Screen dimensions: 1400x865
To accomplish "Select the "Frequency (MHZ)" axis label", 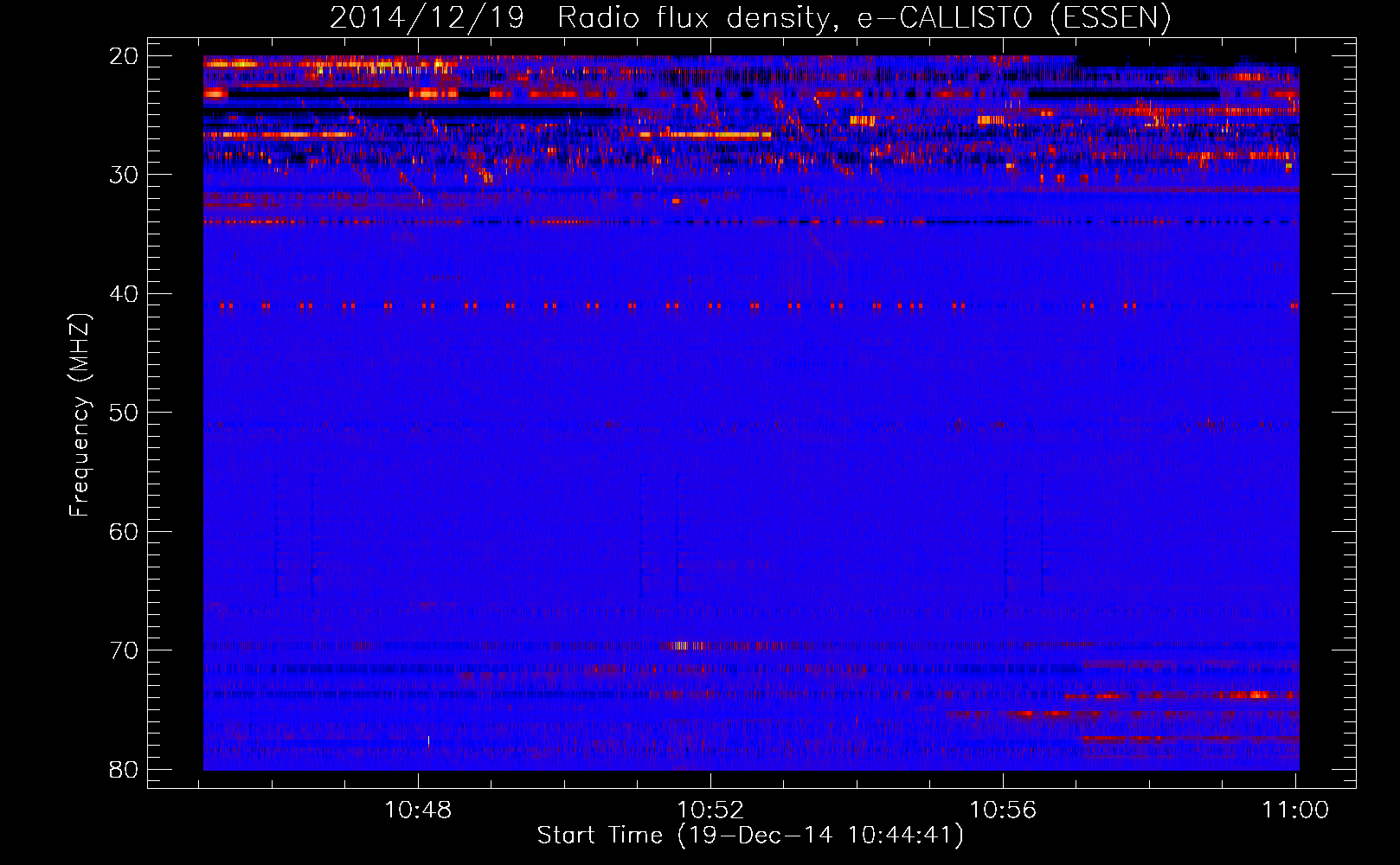I will [80, 415].
